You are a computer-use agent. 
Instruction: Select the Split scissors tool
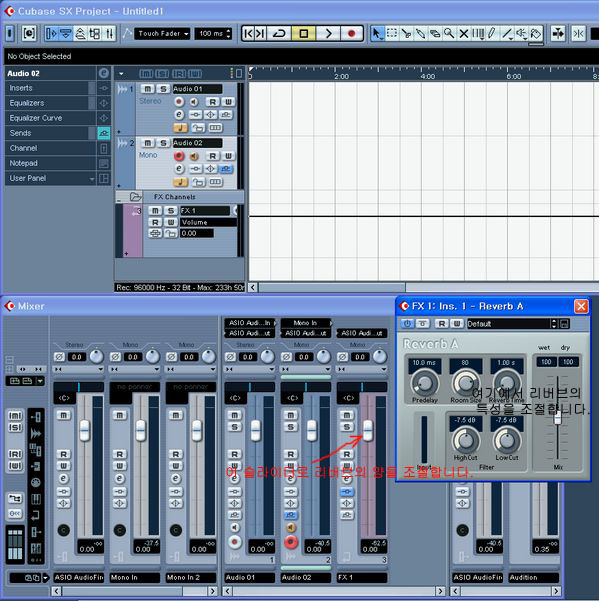(x=407, y=33)
